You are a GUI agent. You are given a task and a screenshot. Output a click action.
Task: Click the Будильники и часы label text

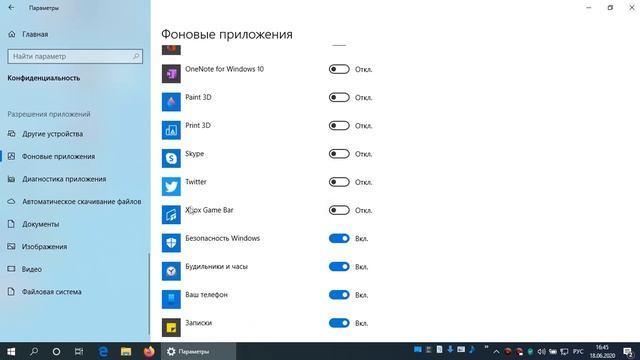pos(216,267)
